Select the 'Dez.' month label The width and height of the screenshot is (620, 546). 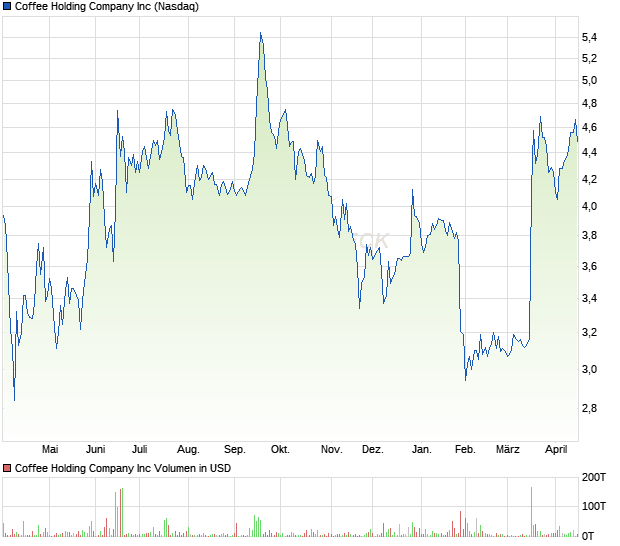(x=373, y=450)
